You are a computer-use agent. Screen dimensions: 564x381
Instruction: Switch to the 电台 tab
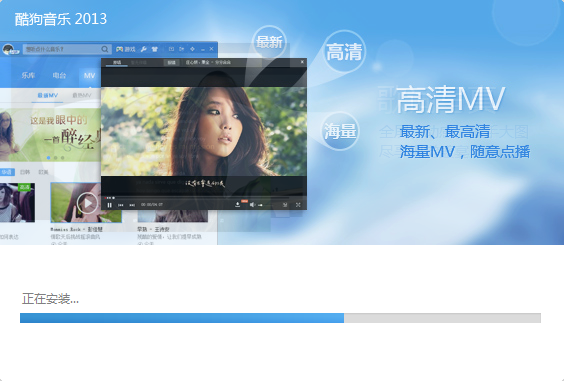click(x=59, y=76)
